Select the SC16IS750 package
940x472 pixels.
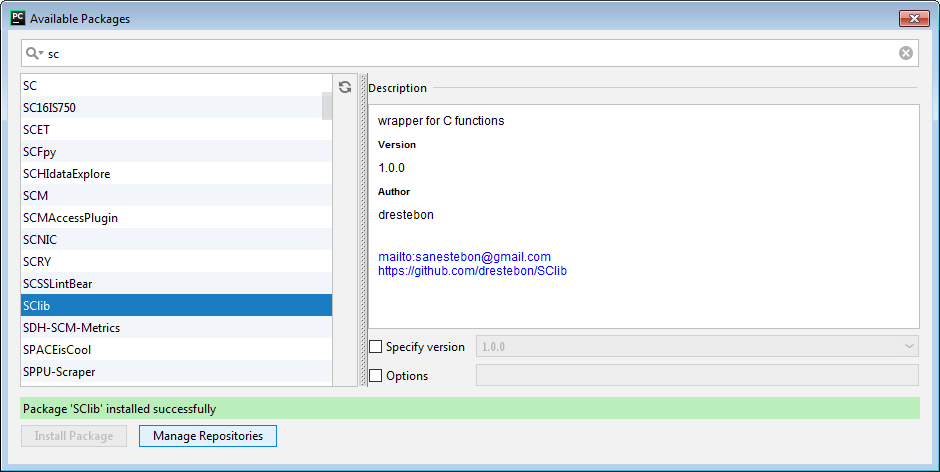pyautogui.click(x=176, y=107)
